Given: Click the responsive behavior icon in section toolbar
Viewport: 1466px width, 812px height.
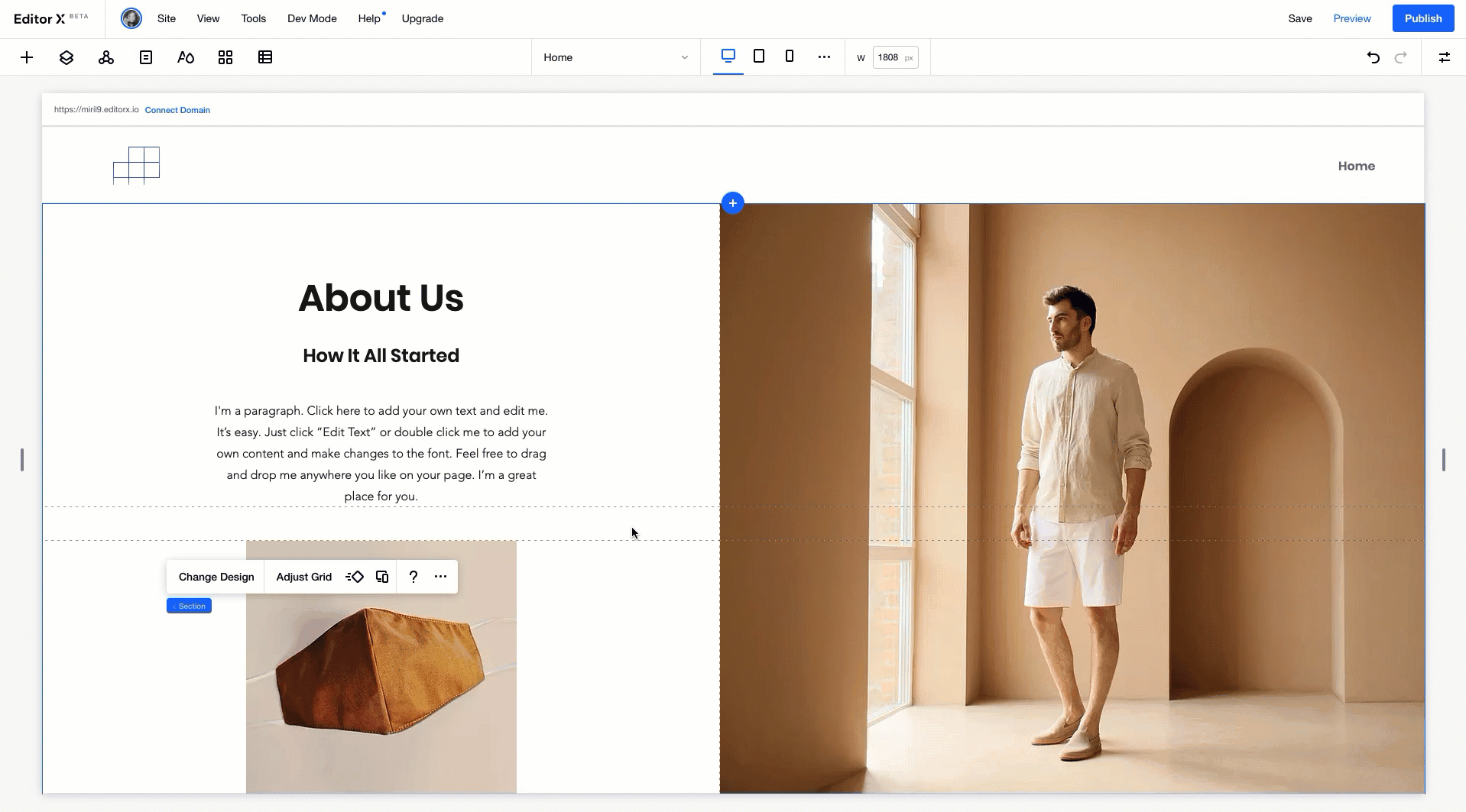Looking at the screenshot, I should click(382, 577).
